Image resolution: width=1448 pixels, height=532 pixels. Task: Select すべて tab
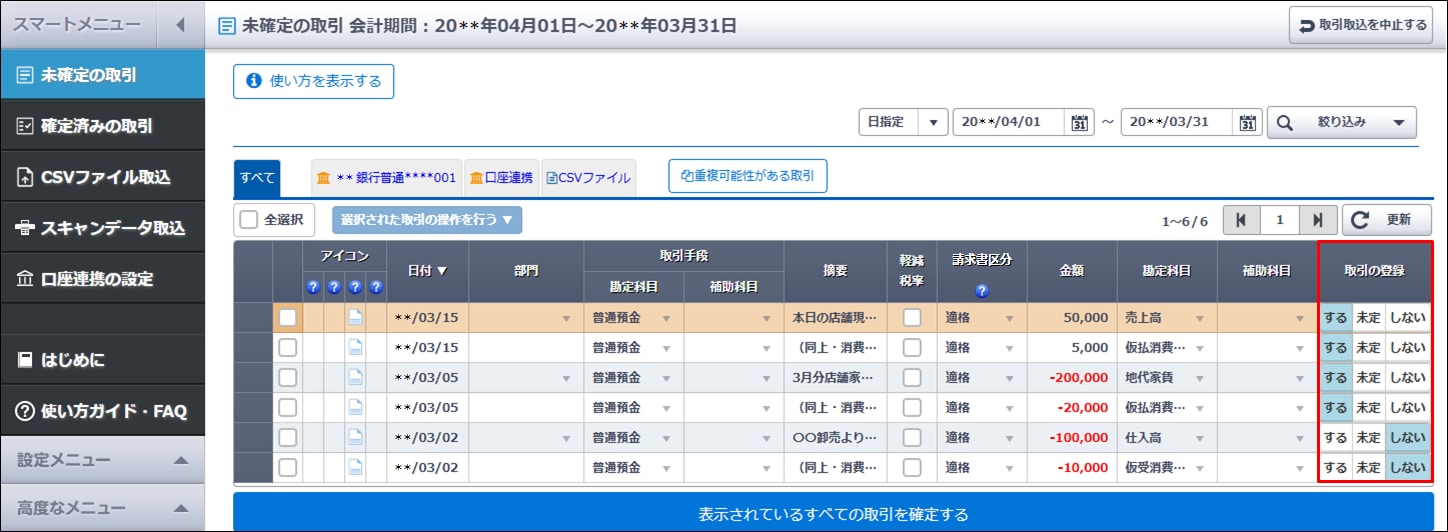tap(257, 178)
